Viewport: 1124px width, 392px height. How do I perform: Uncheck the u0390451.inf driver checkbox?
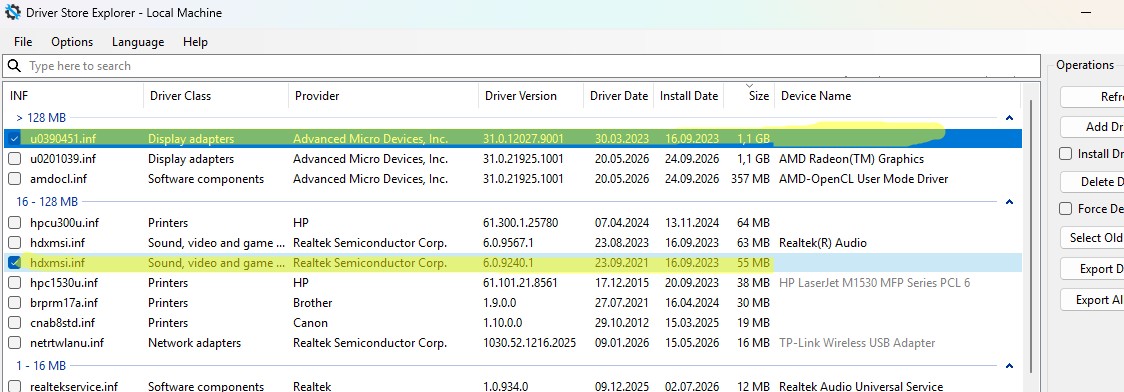[x=14, y=138]
